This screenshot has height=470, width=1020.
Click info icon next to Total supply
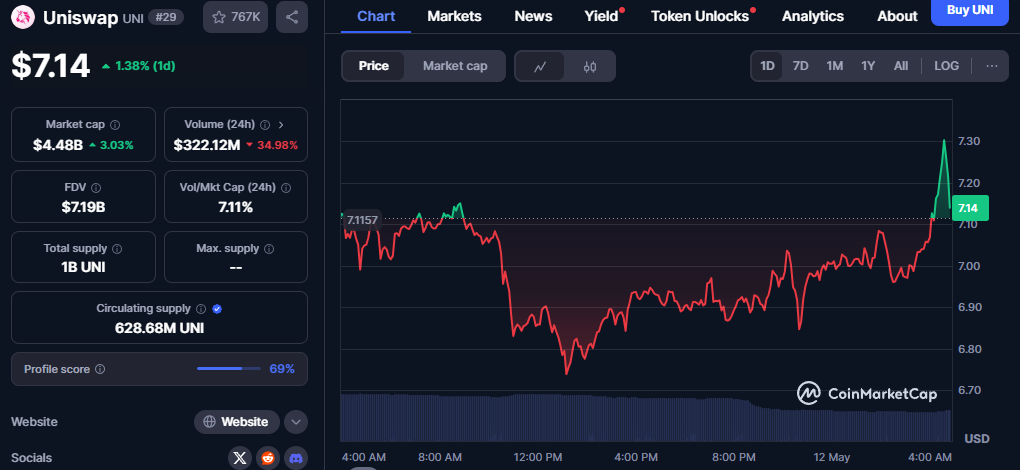point(117,249)
